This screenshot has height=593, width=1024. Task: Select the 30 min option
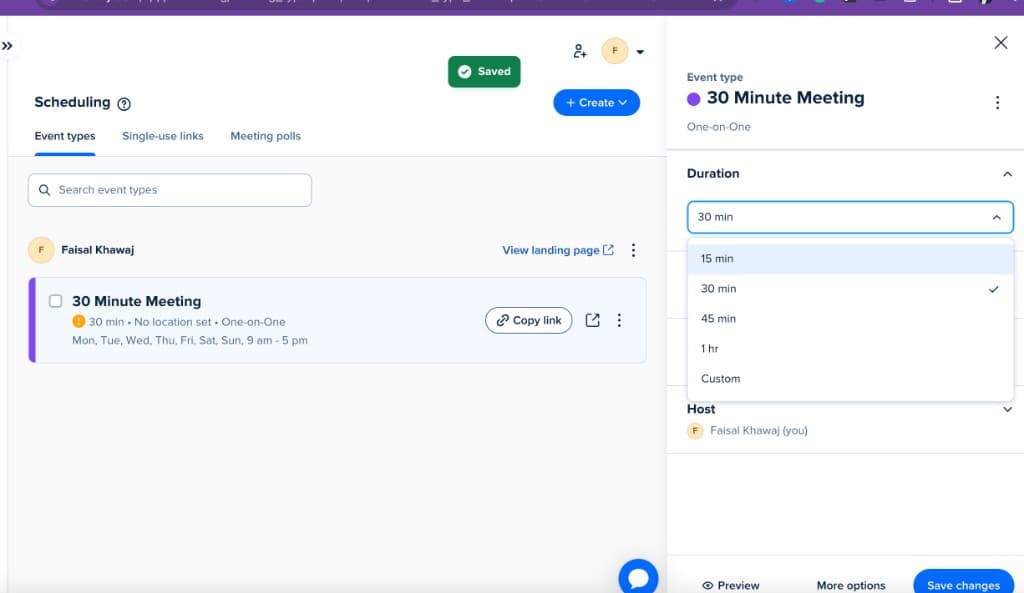(x=850, y=289)
